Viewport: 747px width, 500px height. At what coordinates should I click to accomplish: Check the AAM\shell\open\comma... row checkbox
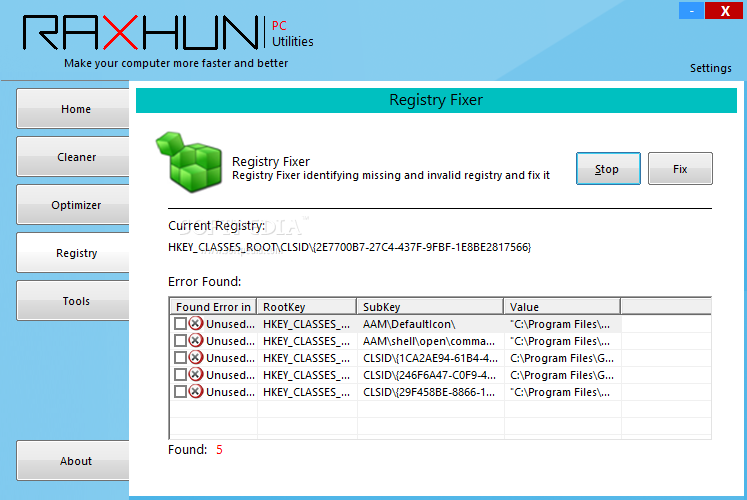tap(180, 341)
